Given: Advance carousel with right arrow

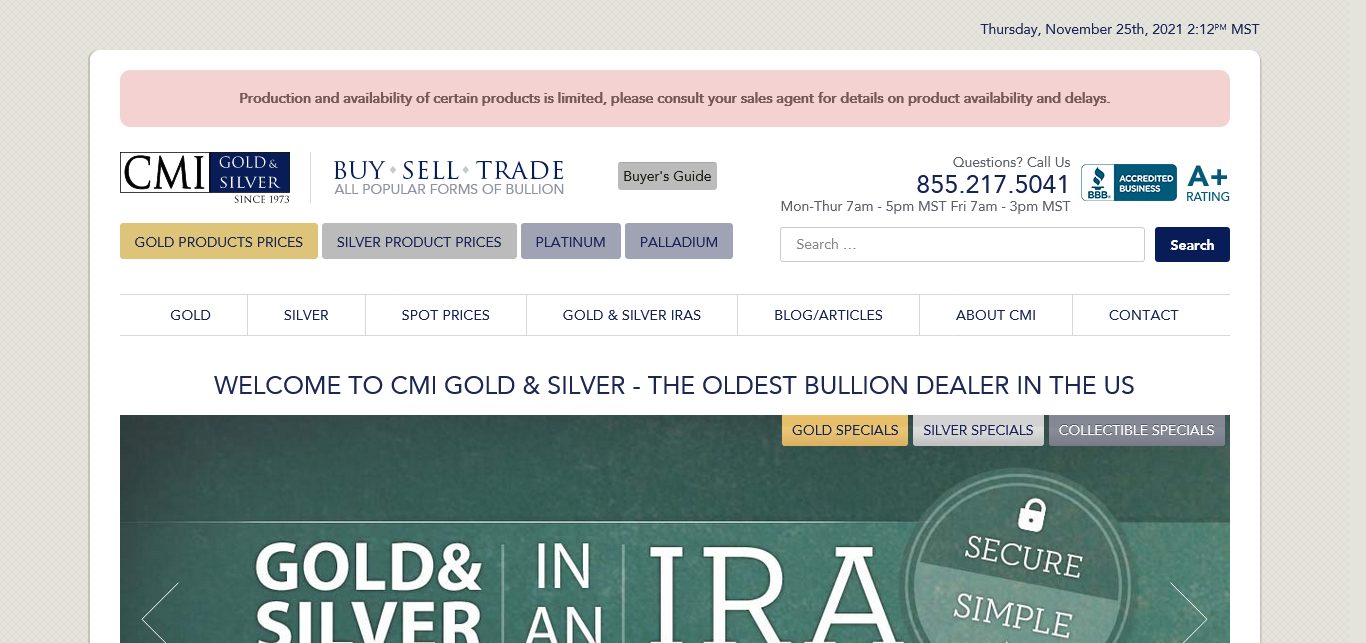Looking at the screenshot, I should (x=1188, y=612).
